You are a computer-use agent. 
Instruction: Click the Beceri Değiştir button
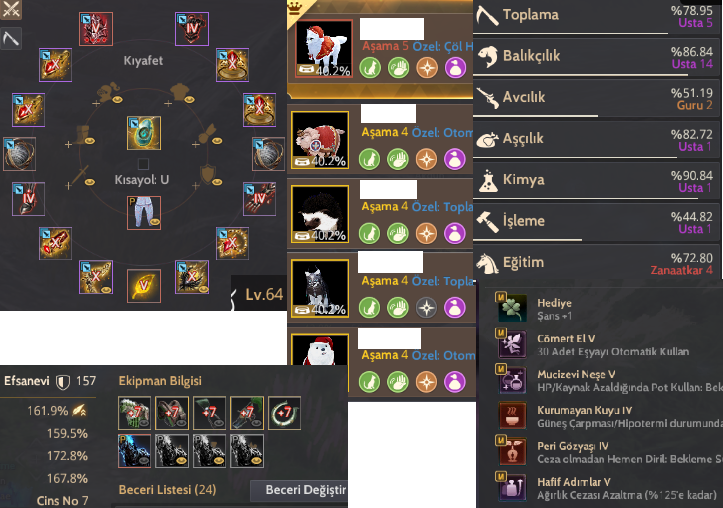(x=299, y=490)
